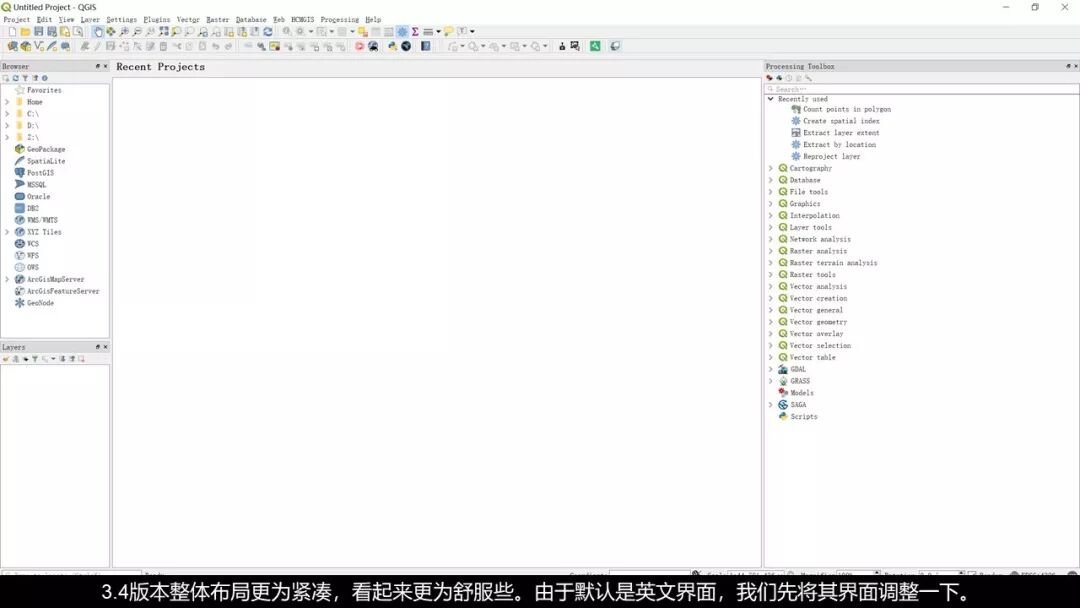Image resolution: width=1080 pixels, height=608 pixels.
Task: Click the Open Project folder icon
Action: (x=25, y=32)
